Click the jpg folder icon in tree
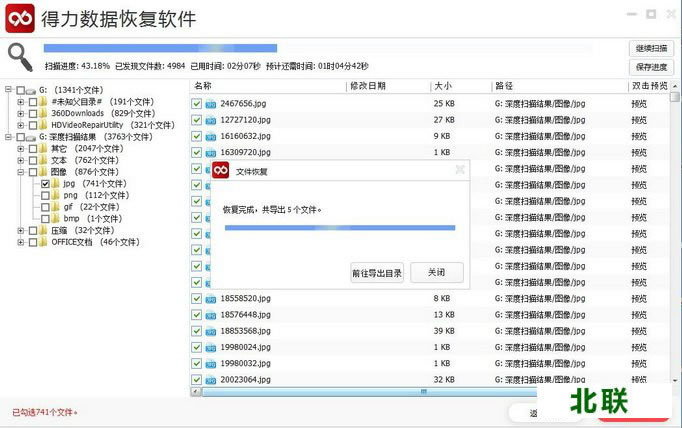This screenshot has height=428, width=682. click(56, 184)
